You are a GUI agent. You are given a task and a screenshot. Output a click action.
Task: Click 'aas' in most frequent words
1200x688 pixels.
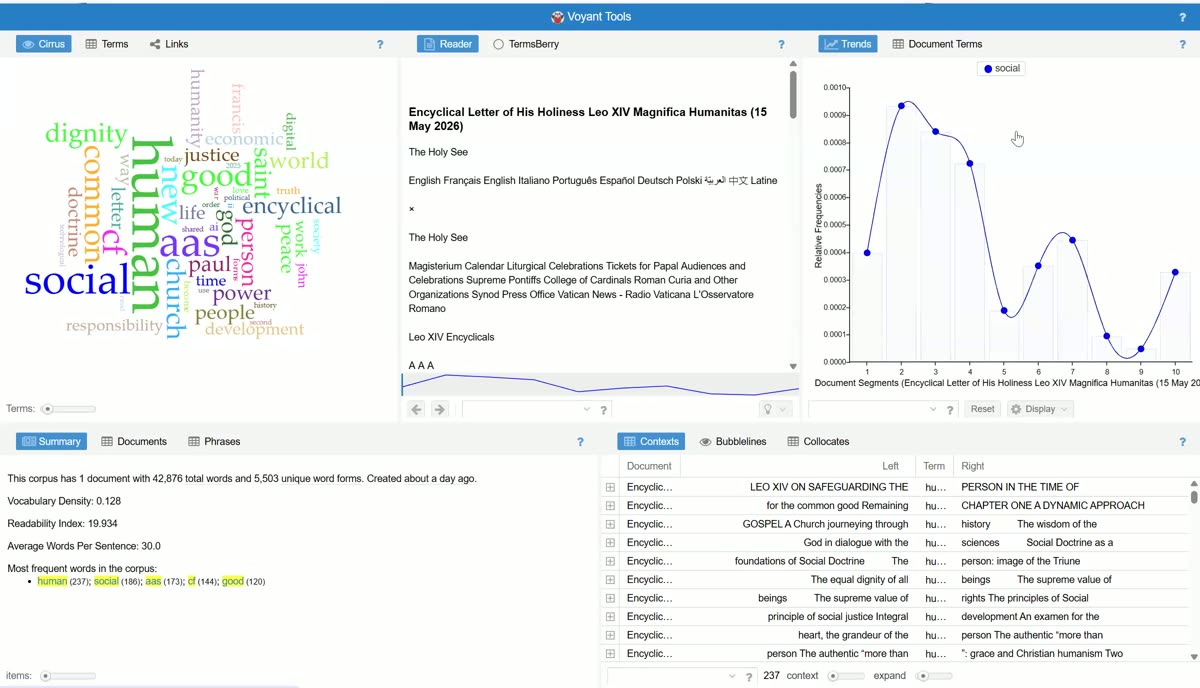pyautogui.click(x=153, y=581)
